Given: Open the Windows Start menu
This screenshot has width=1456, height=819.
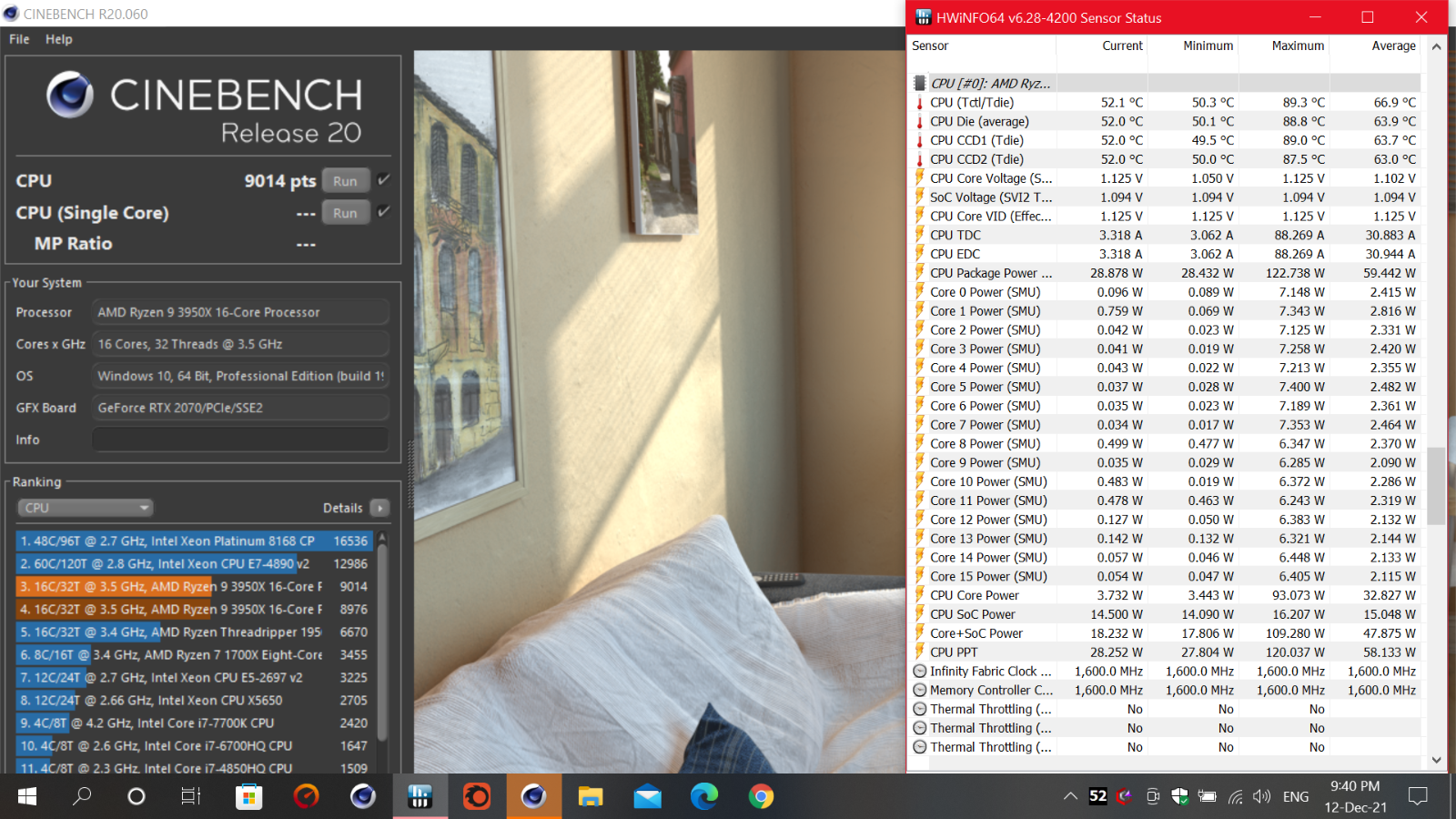Looking at the screenshot, I should (26, 796).
